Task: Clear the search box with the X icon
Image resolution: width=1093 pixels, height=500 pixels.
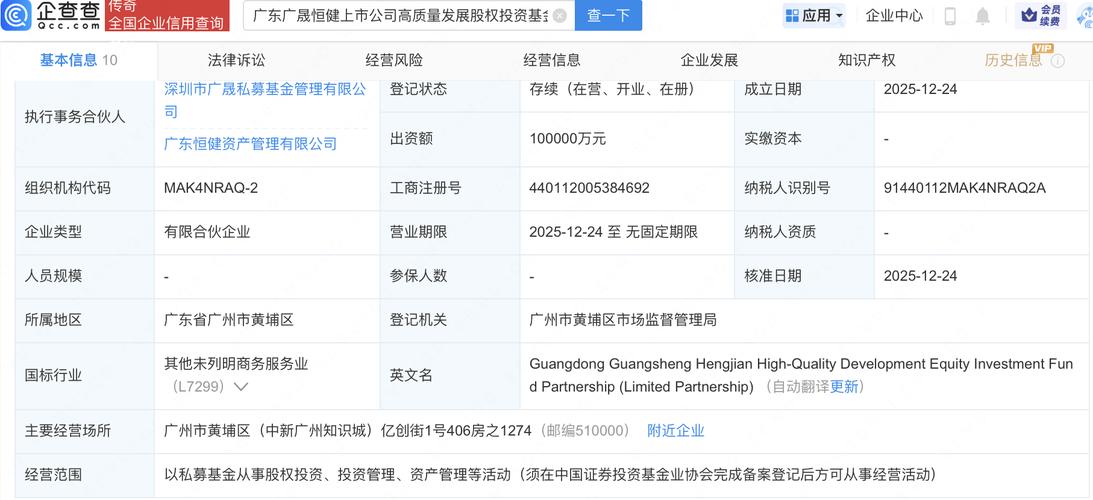Action: (559, 16)
